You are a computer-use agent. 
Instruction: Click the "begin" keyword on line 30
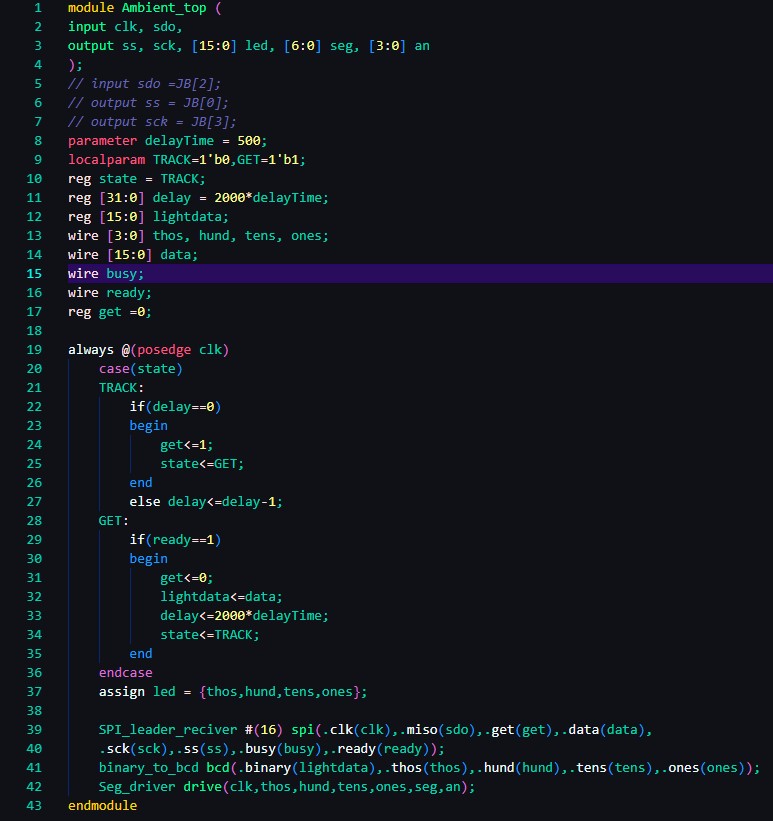tap(148, 559)
